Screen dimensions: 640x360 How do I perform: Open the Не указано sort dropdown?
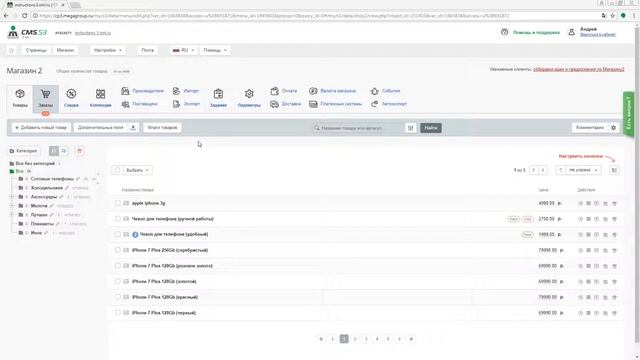583,170
